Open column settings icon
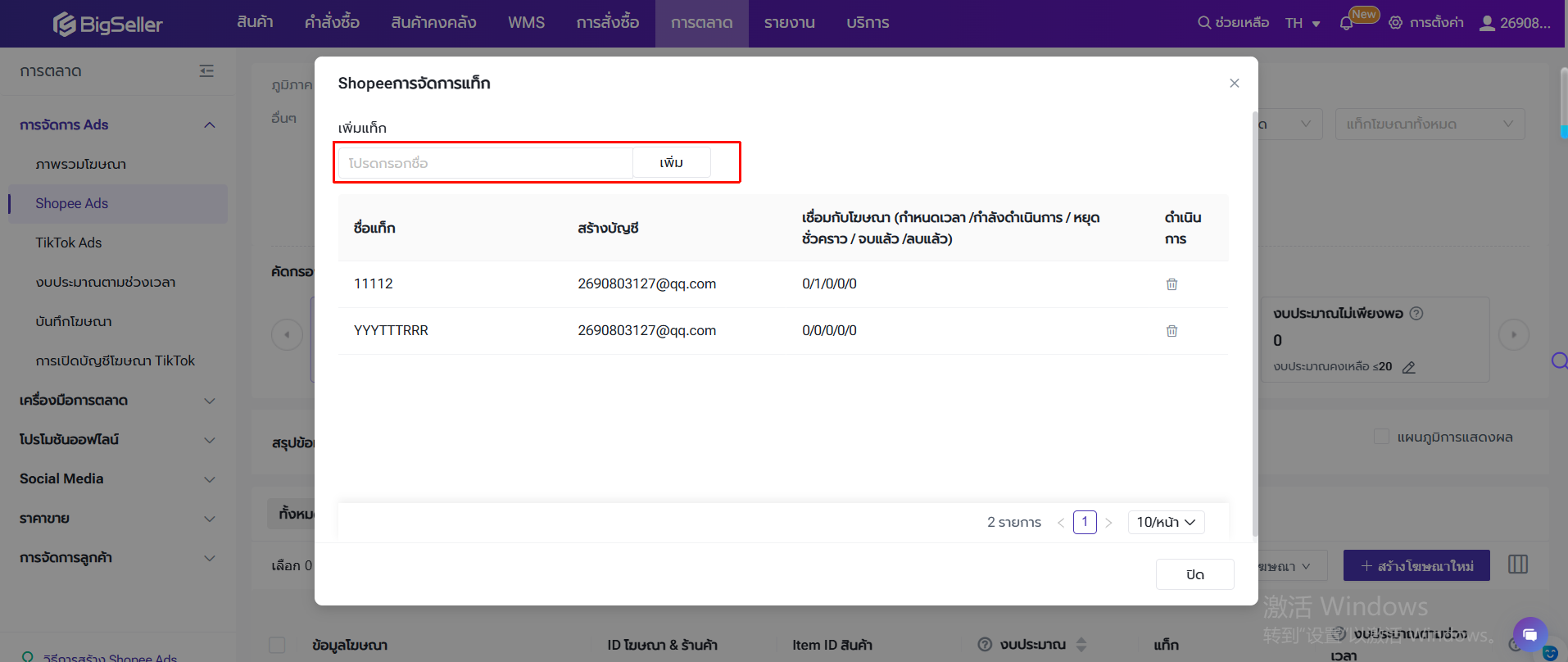 point(1517,565)
